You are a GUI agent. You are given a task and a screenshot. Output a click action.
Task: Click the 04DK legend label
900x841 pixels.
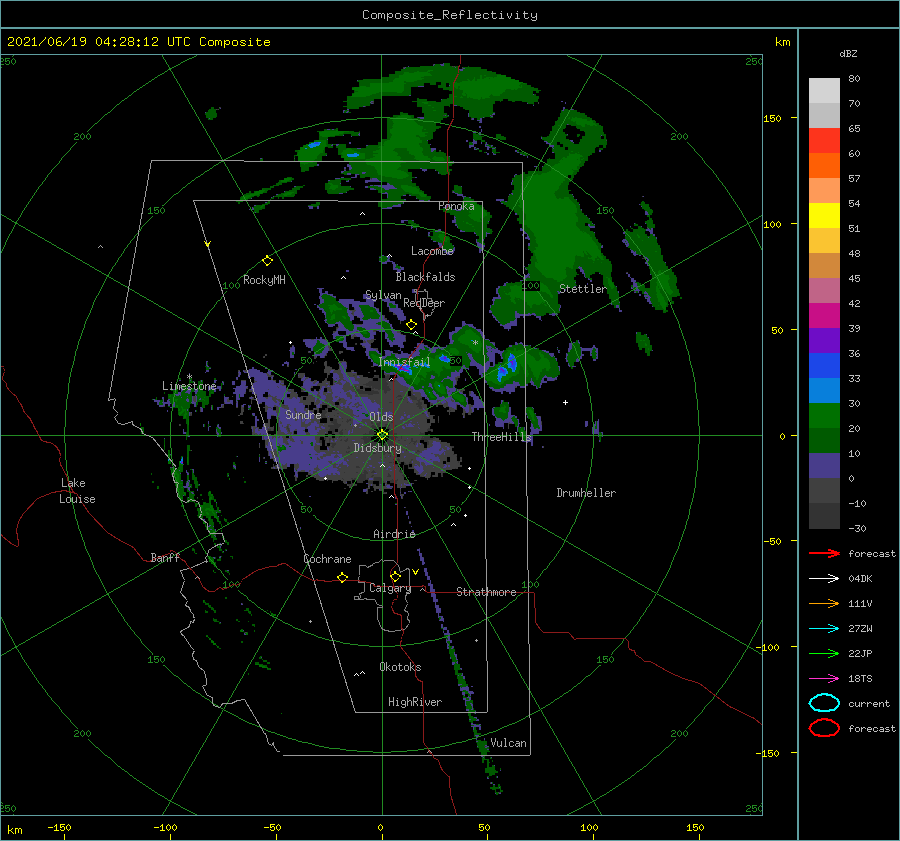click(x=860, y=579)
